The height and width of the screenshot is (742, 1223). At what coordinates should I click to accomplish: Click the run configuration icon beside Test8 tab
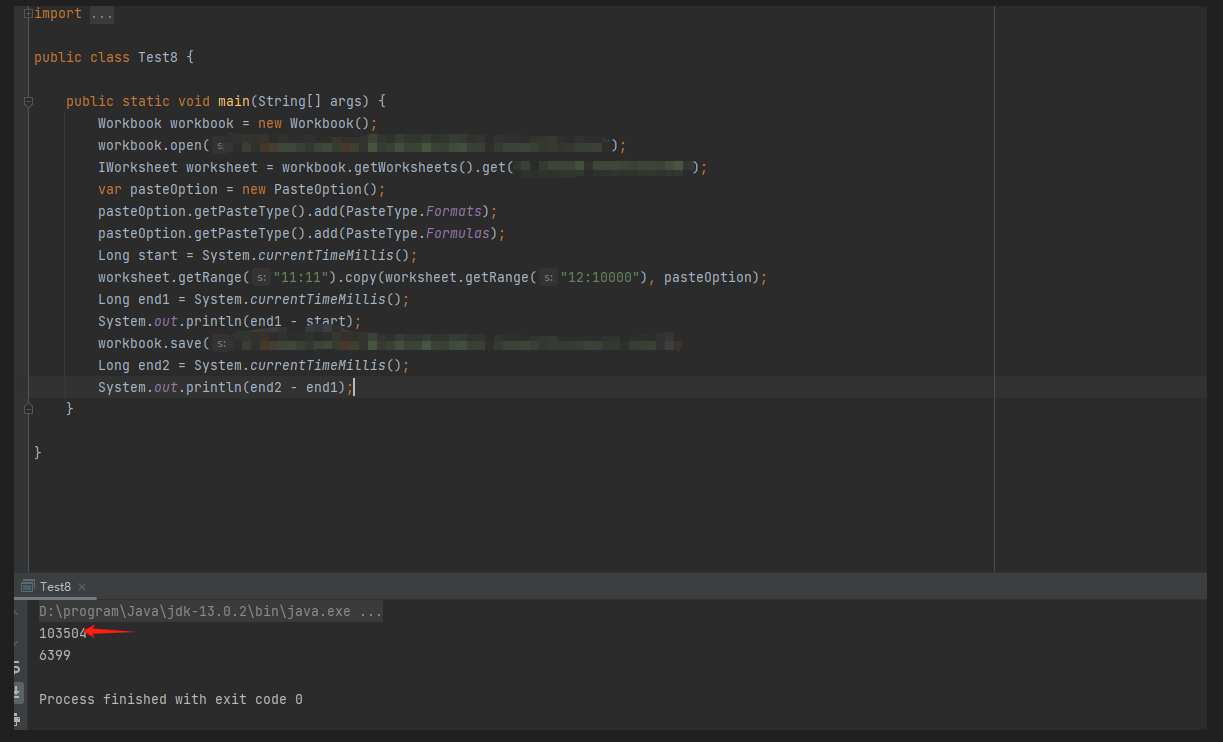click(x=28, y=586)
